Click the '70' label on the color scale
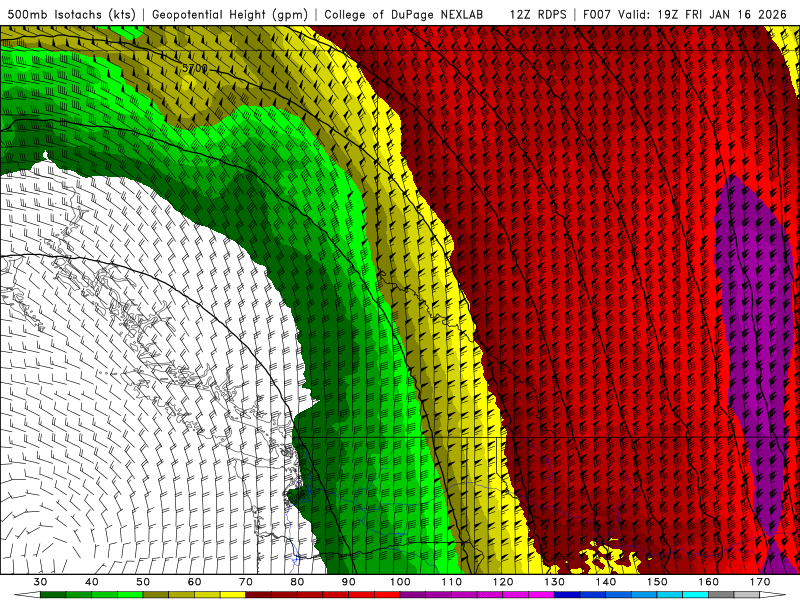The height and width of the screenshot is (600, 800). coord(246,582)
